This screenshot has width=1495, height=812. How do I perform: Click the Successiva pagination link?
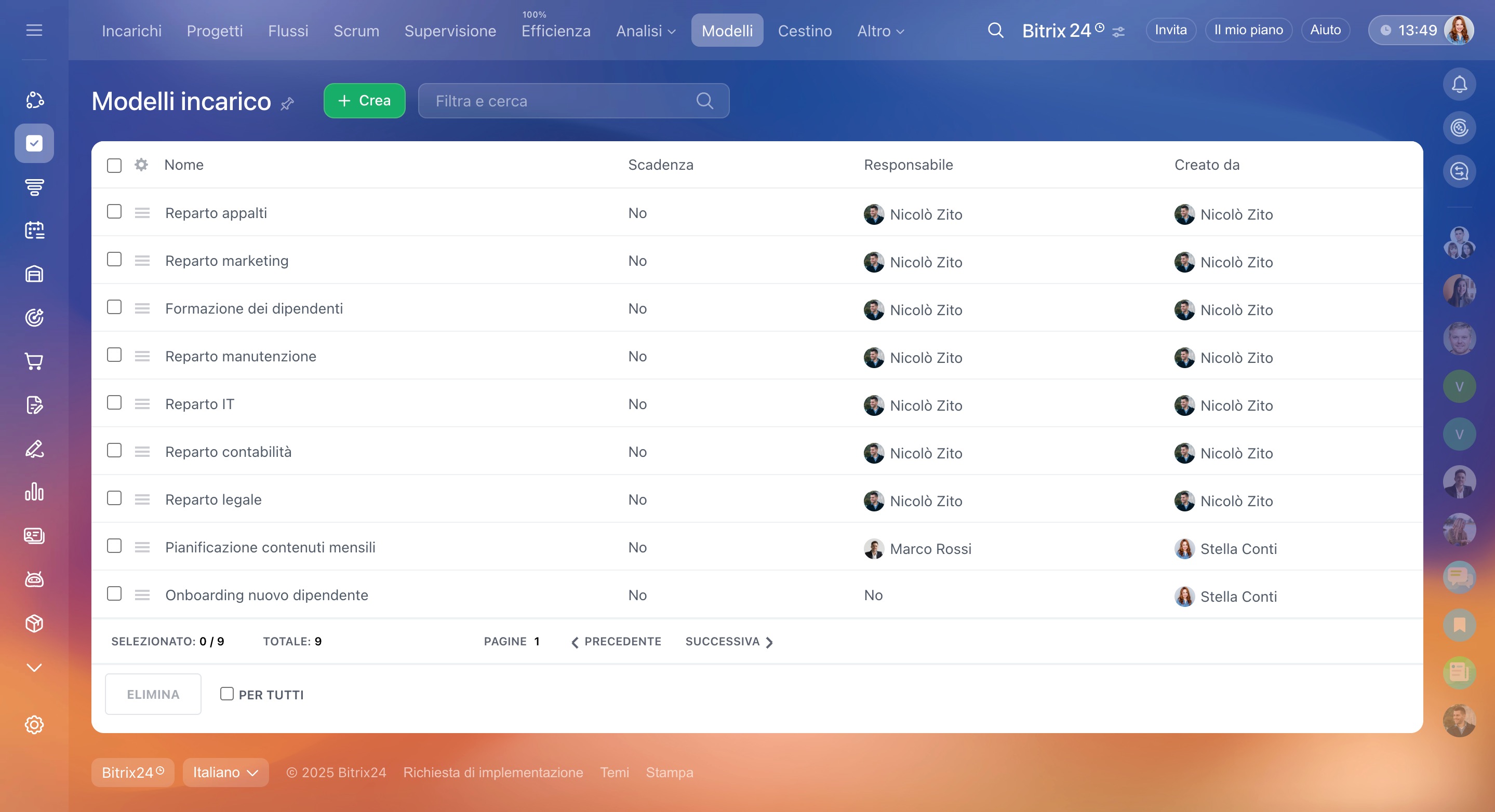coord(729,642)
